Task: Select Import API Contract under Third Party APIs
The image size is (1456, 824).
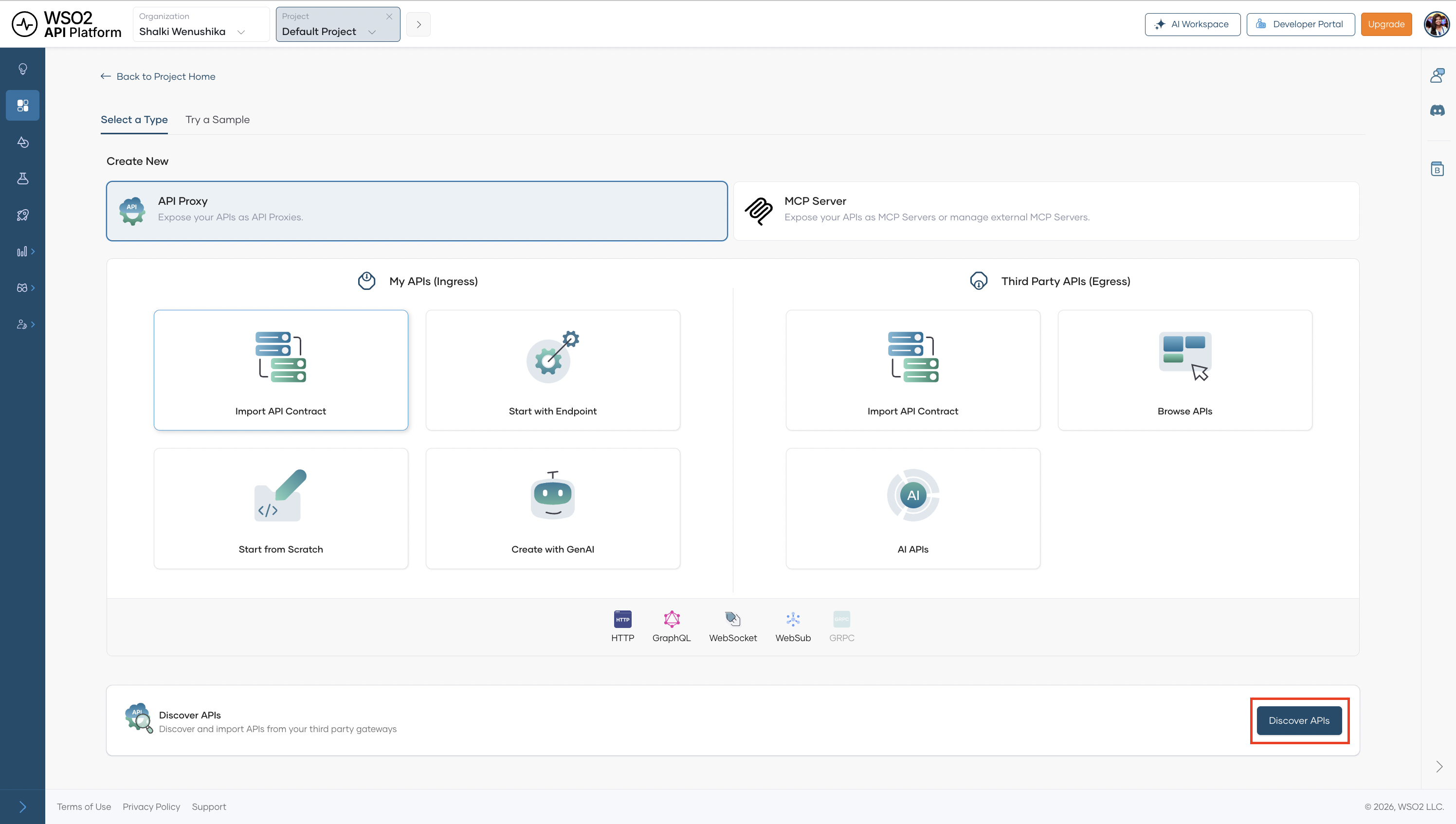Action: tap(912, 370)
